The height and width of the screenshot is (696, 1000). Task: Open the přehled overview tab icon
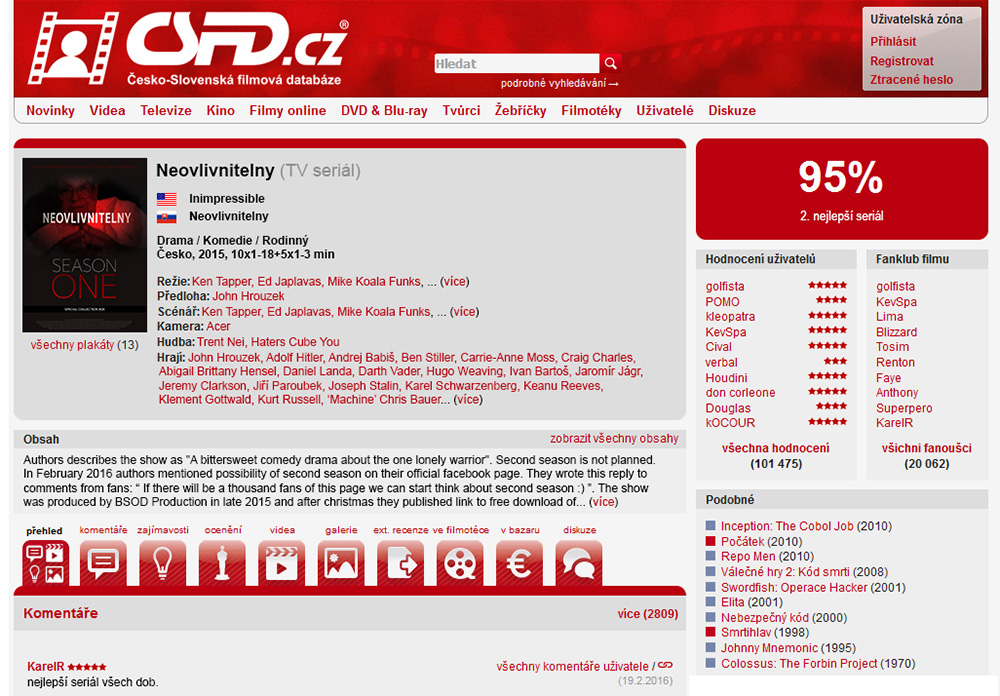click(x=45, y=563)
